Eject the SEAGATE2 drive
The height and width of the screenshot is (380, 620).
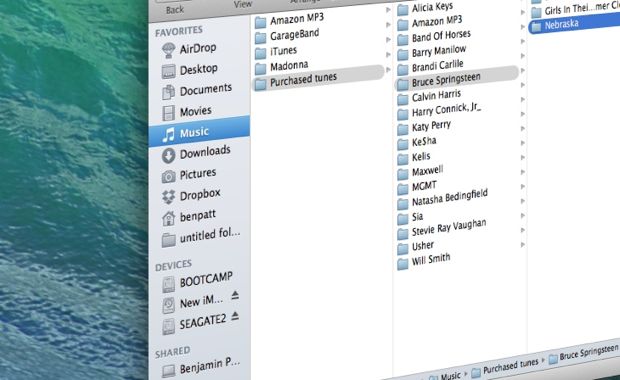(235, 316)
